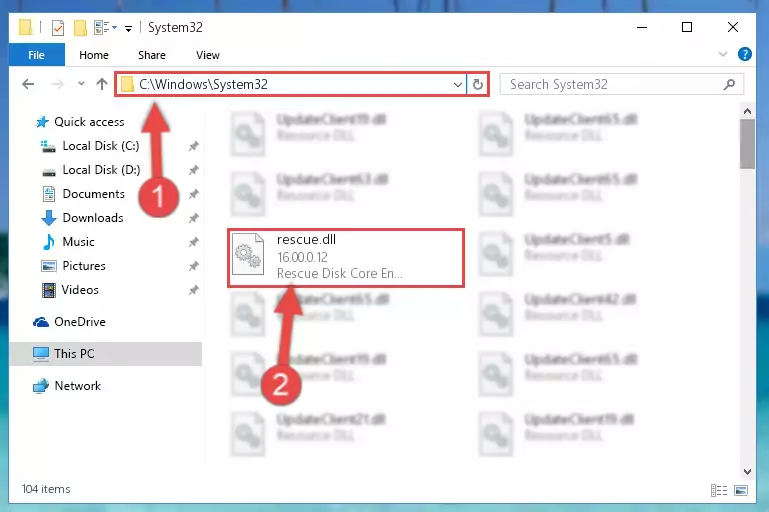
Task: Click the Downloads blue arrow icon
Action: [49, 218]
